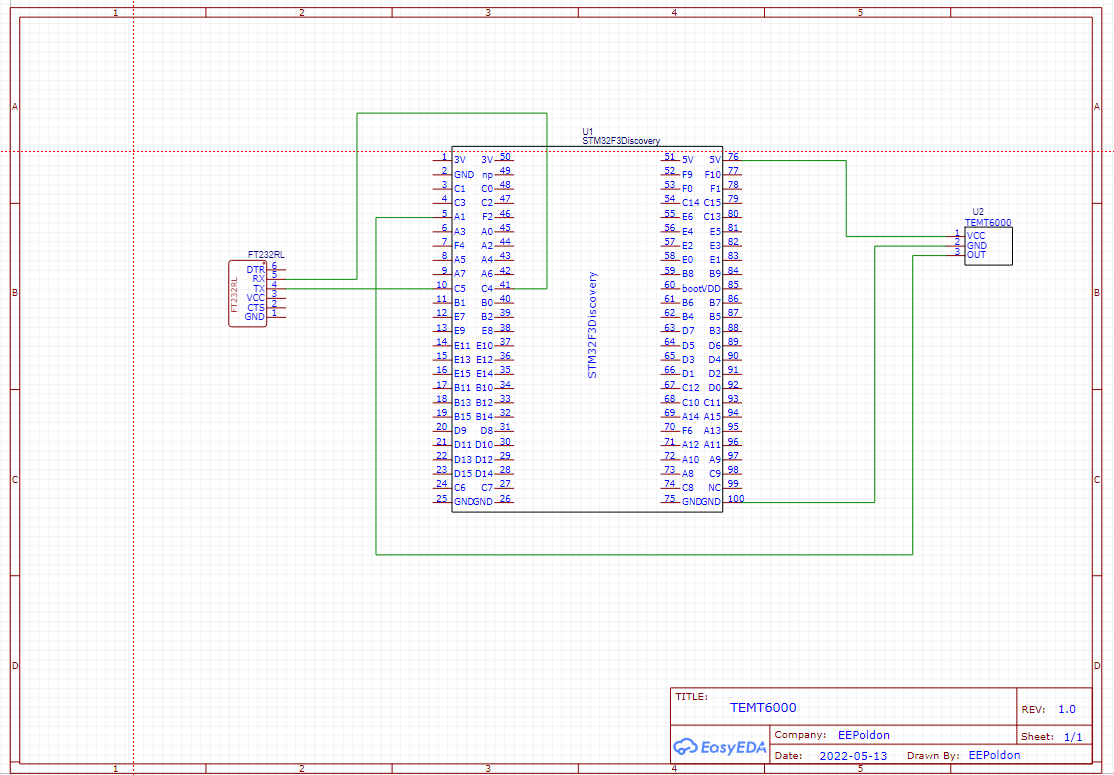1114x775 pixels.
Task: Click pin 60 labeled boot on STM32F3Discovery
Action: 670,288
